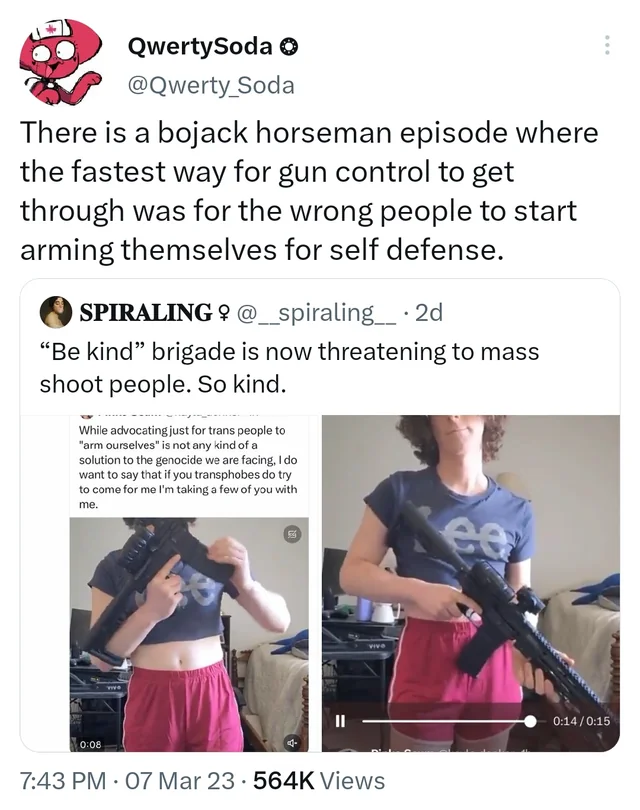Image resolution: width=640 pixels, height=810 pixels.
Task: Open the 7:43 PM · 07 Mar 23 timestamp
Action: [x=127, y=781]
